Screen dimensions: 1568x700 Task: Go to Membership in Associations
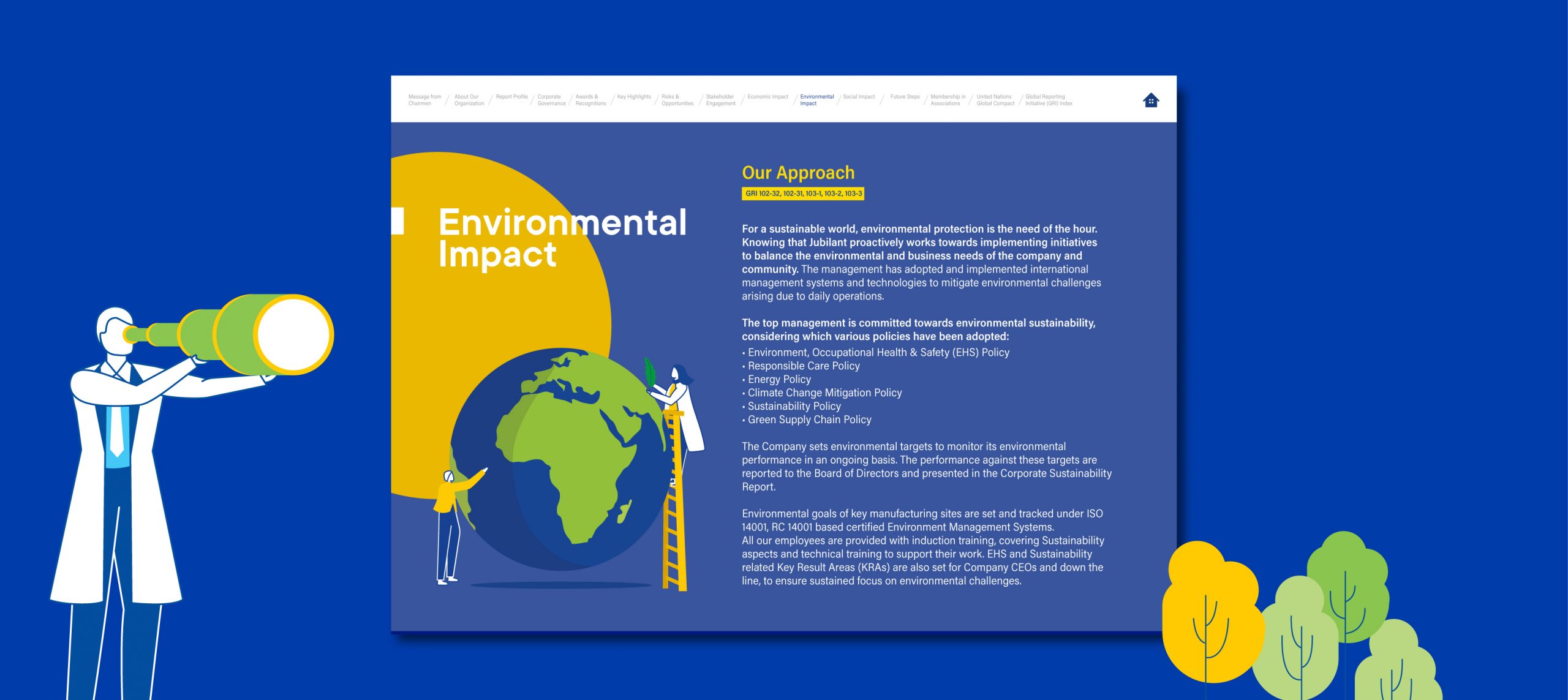pos(948,100)
